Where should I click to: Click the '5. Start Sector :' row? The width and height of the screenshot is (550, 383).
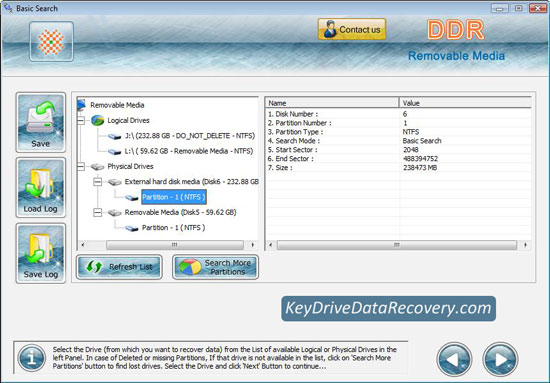point(398,150)
